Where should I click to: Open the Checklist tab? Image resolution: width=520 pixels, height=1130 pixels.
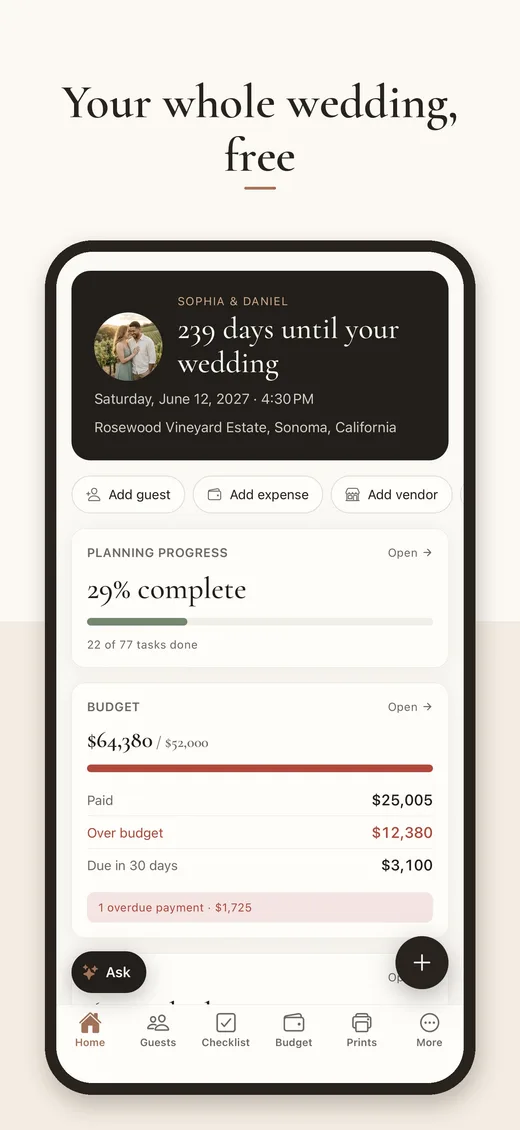pyautogui.click(x=225, y=1031)
